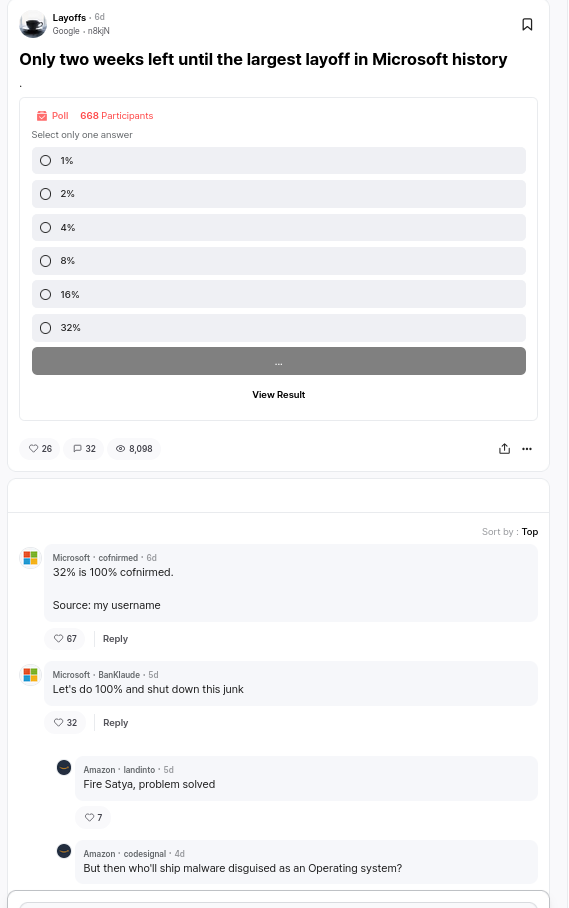Click View Result under the poll
The width and height of the screenshot is (569, 908).
(278, 395)
